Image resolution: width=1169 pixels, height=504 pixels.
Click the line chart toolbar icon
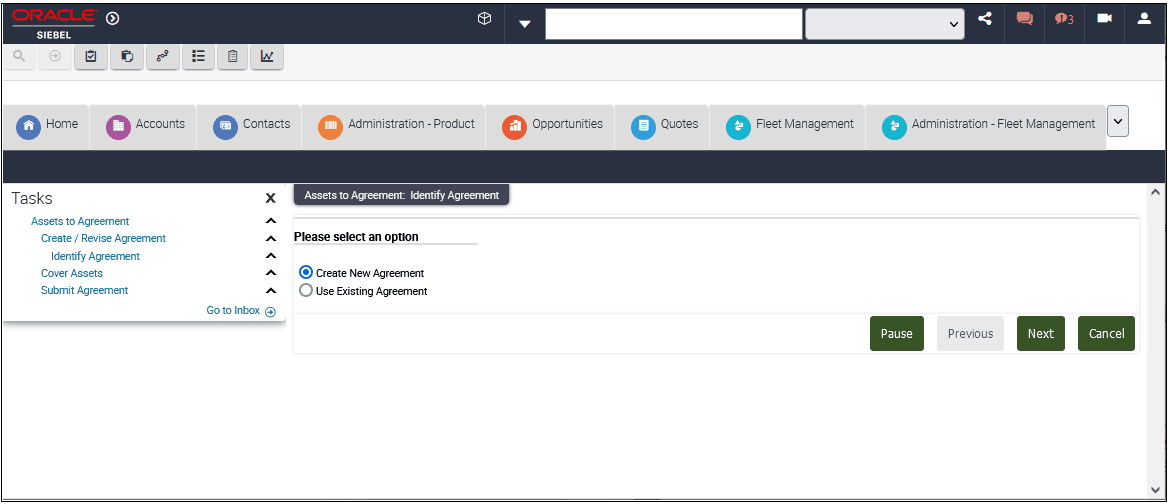click(267, 57)
